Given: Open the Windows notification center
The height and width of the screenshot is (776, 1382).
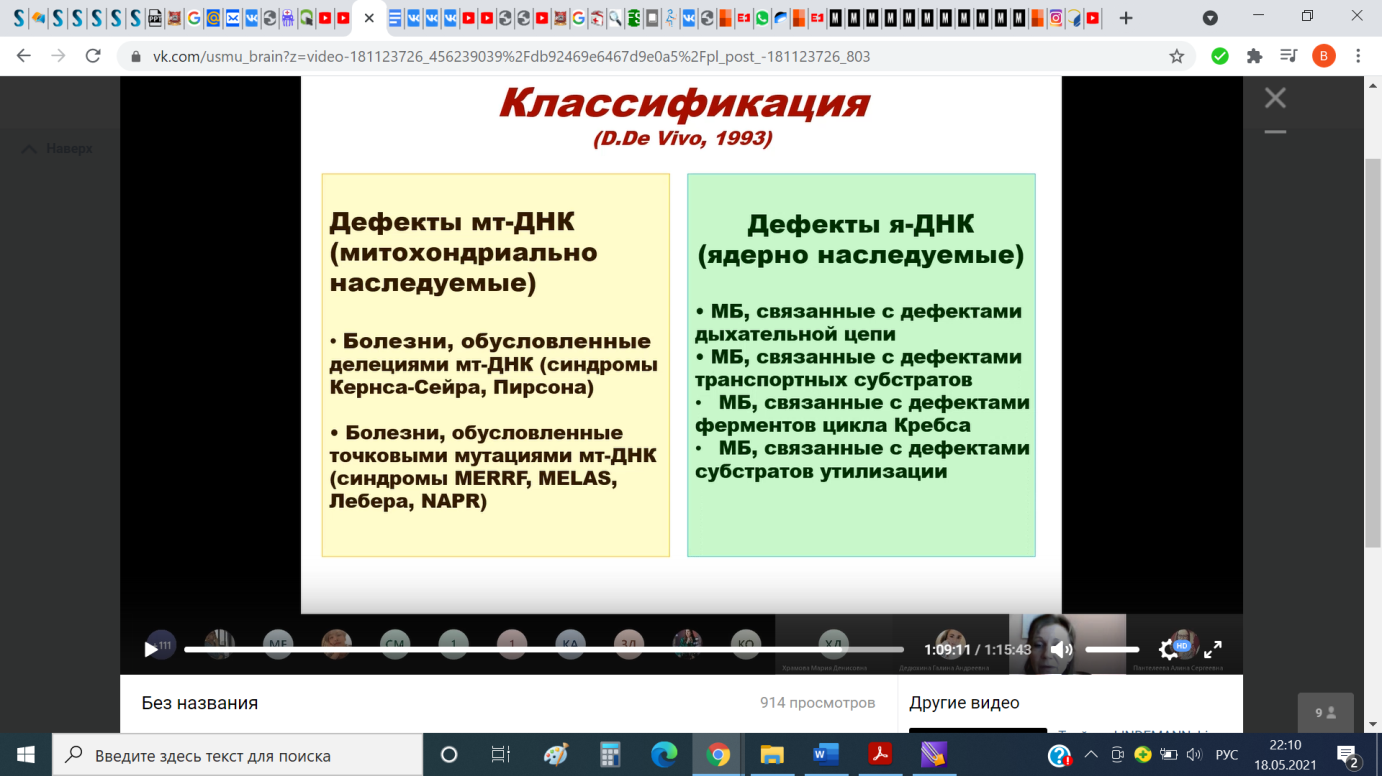Looking at the screenshot, I should [x=1346, y=755].
